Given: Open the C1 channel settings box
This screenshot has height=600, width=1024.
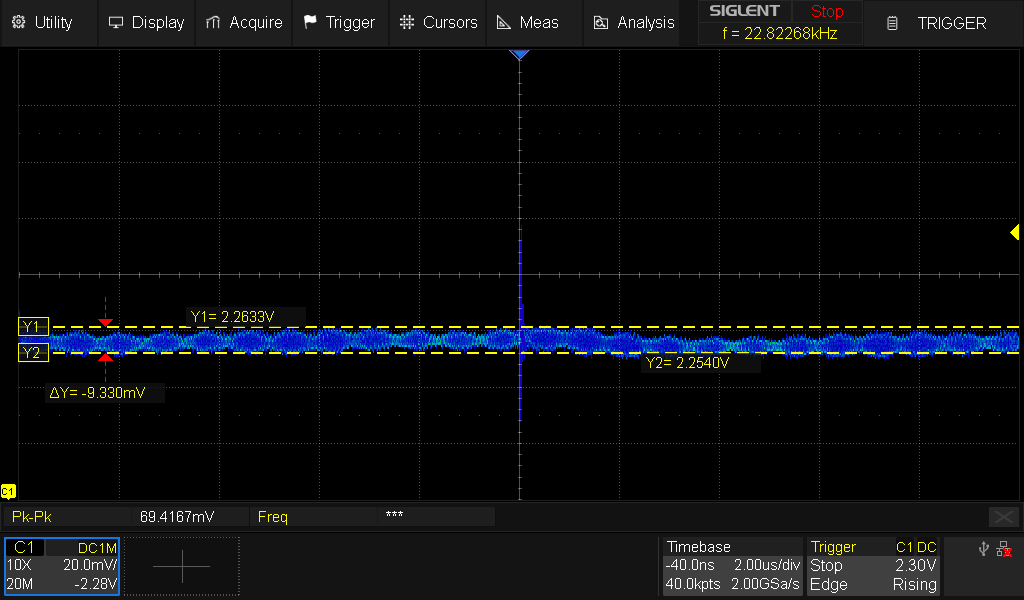Looking at the screenshot, I should 62,566.
